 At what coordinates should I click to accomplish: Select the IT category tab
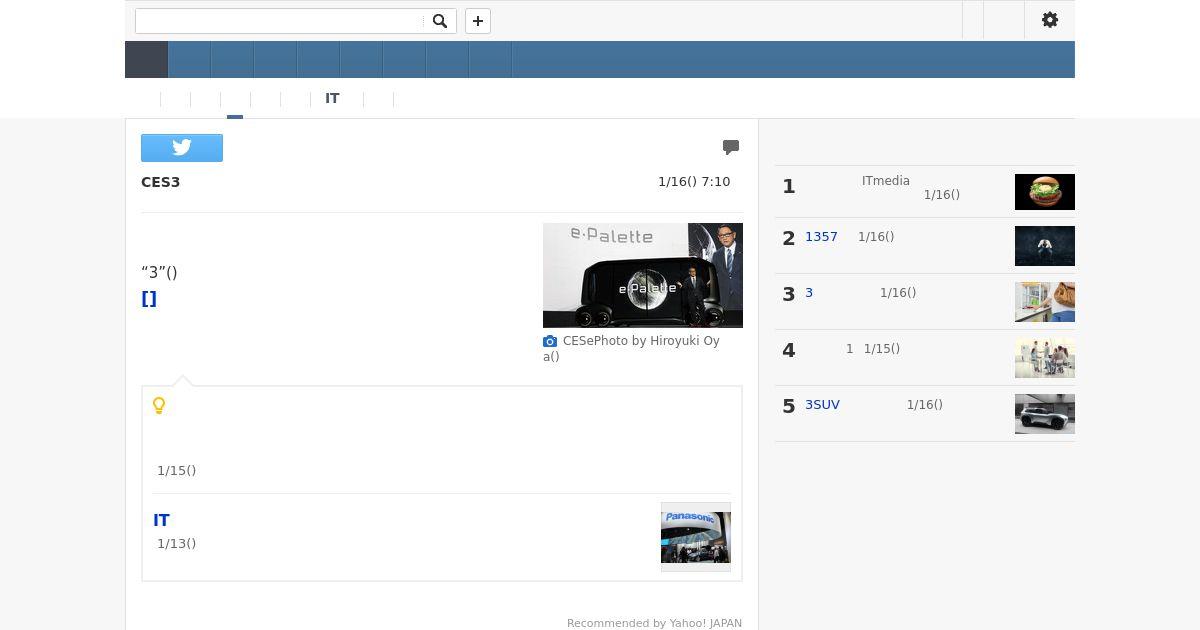click(x=332, y=99)
